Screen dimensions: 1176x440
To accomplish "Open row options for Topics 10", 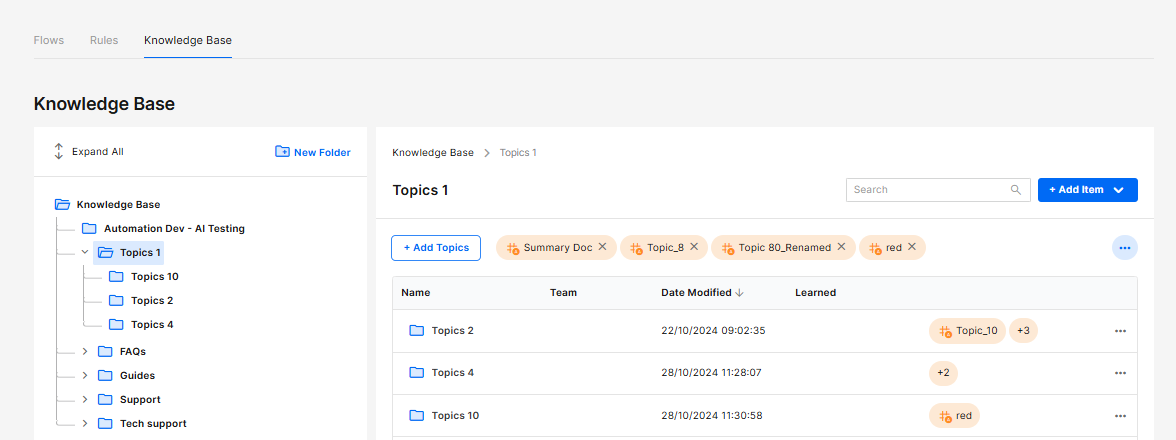I will pyautogui.click(x=1120, y=415).
